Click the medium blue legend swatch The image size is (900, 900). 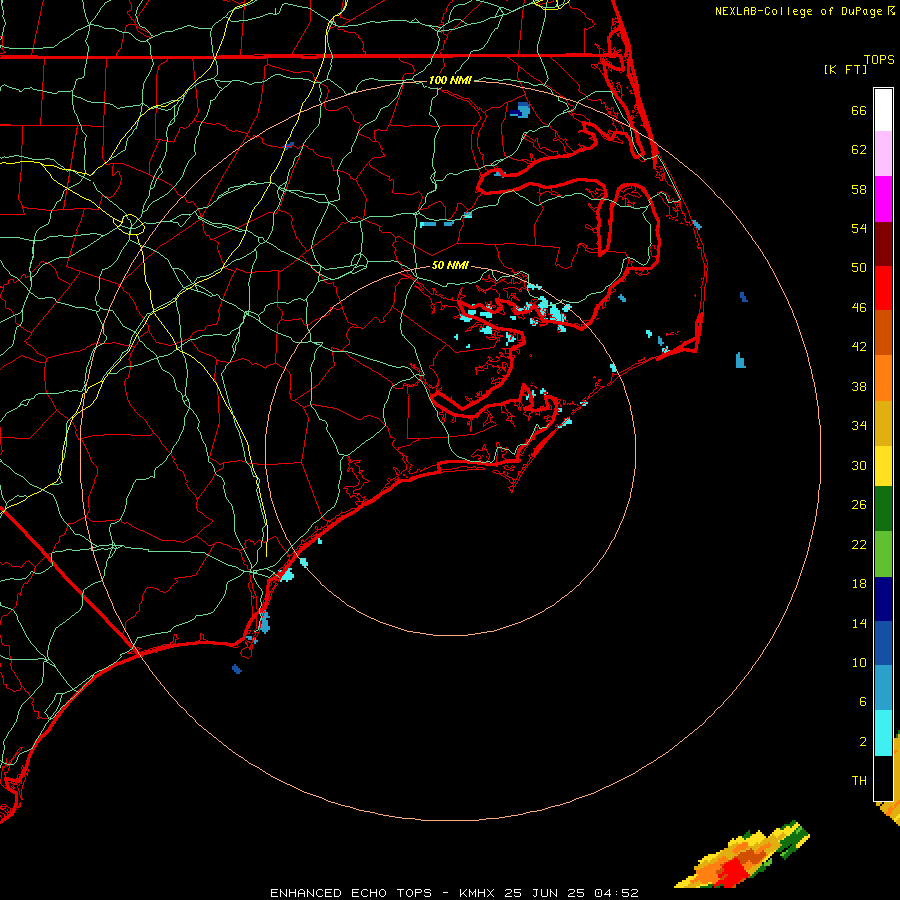(x=883, y=643)
